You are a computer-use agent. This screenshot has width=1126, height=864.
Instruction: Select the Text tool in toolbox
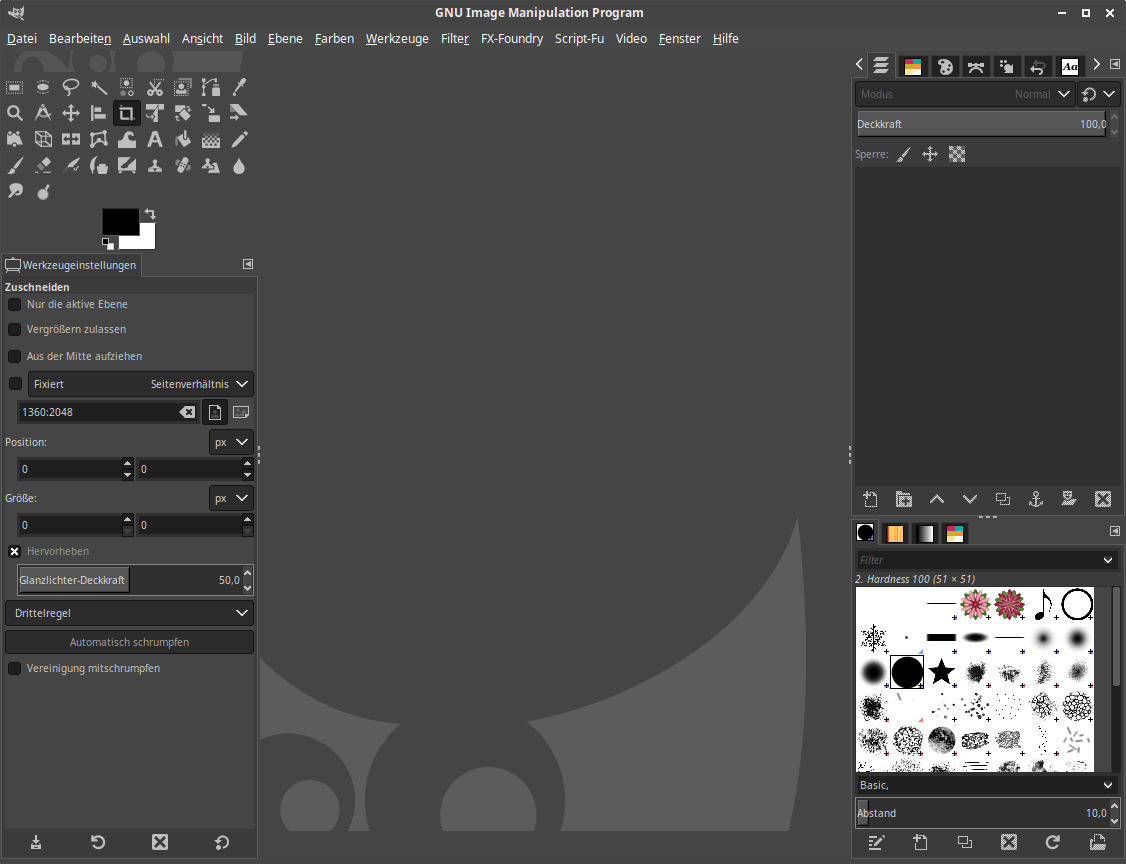(x=155, y=139)
